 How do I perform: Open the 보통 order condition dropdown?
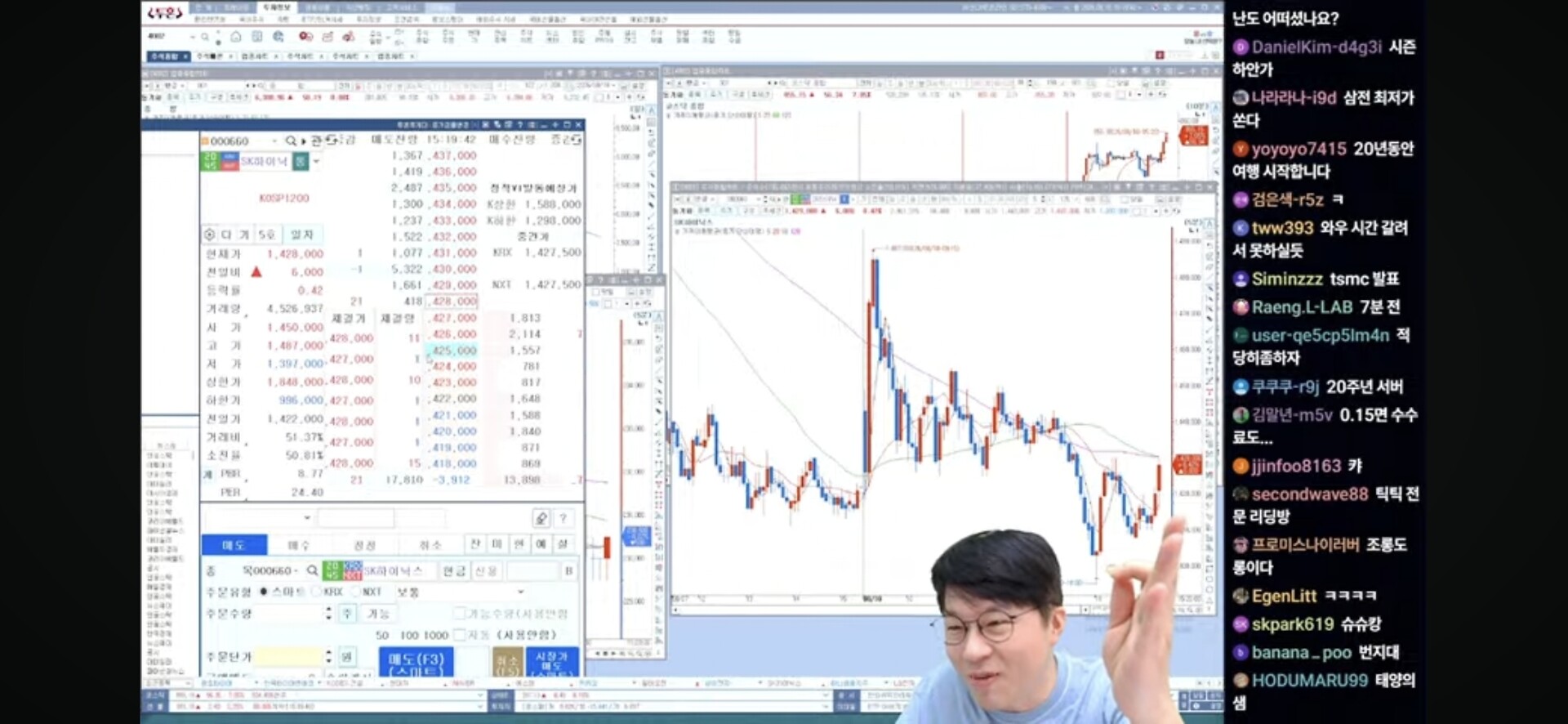tap(461, 592)
